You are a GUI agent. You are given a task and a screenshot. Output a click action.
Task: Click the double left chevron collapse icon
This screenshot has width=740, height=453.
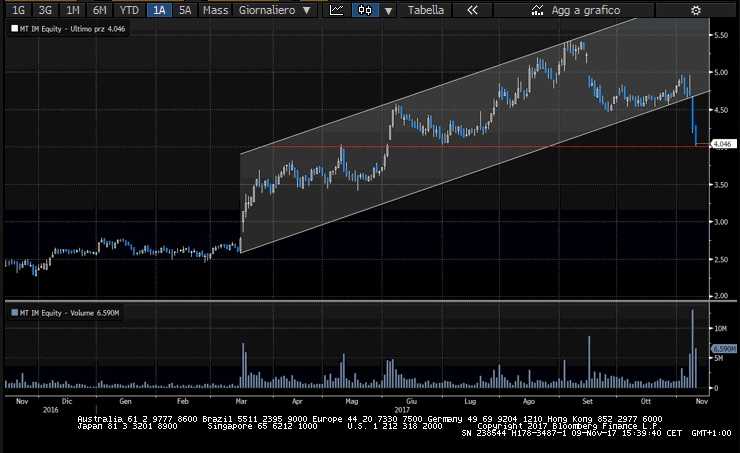(472, 10)
